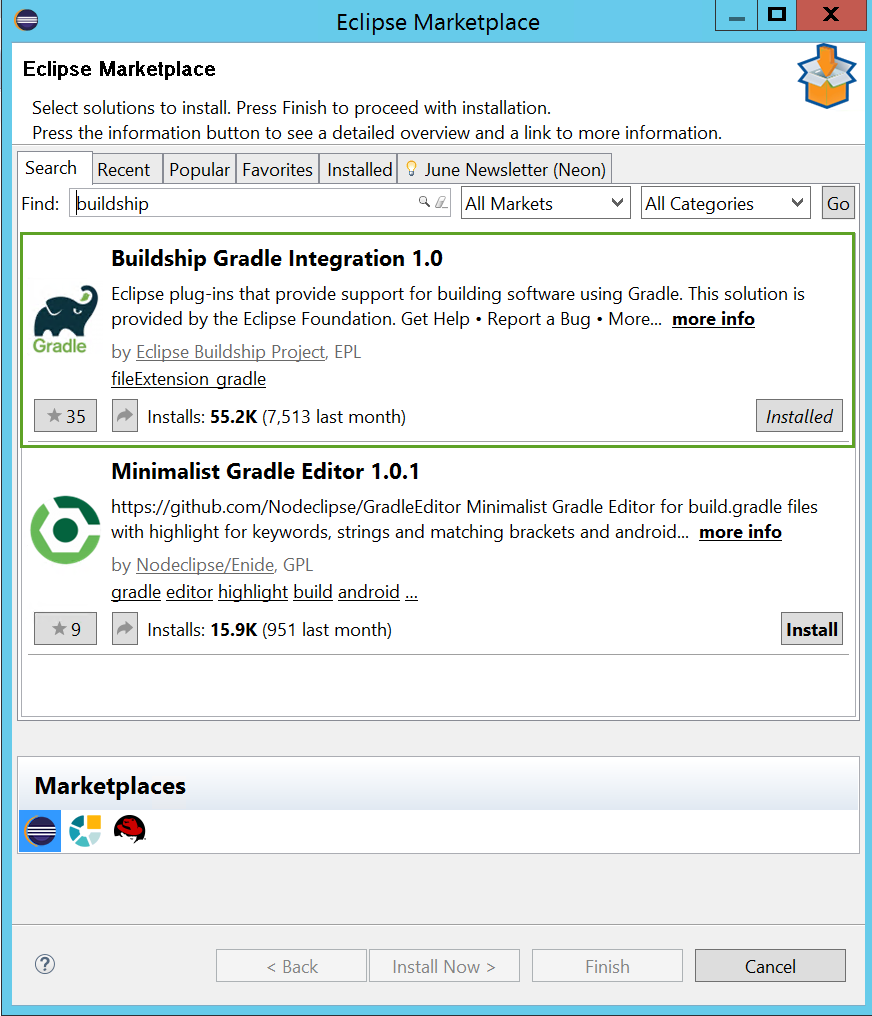Click the Finish button
The image size is (872, 1016).
[x=607, y=965]
